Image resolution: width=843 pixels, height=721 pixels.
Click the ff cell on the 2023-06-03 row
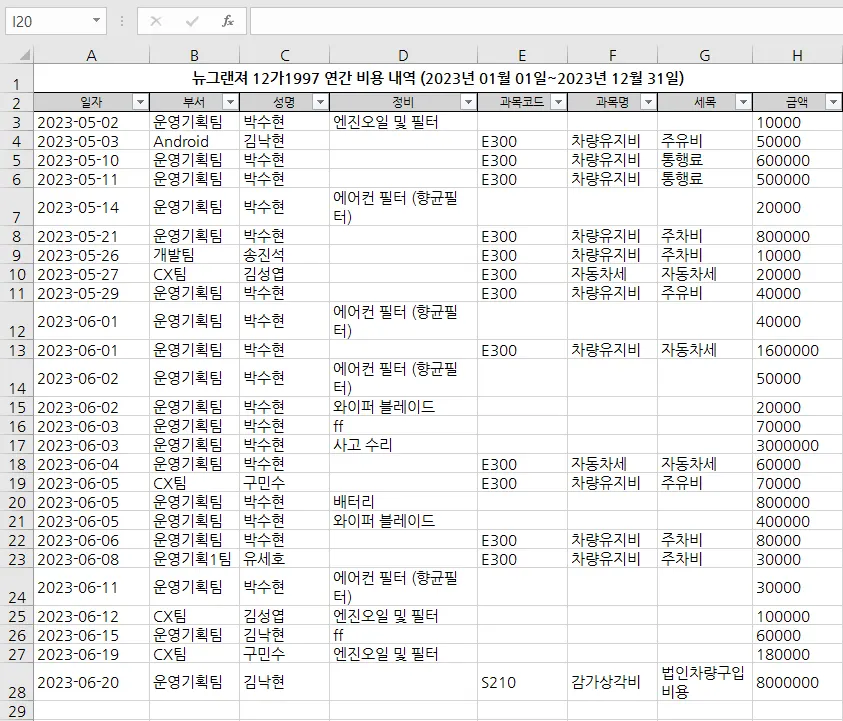click(x=403, y=426)
